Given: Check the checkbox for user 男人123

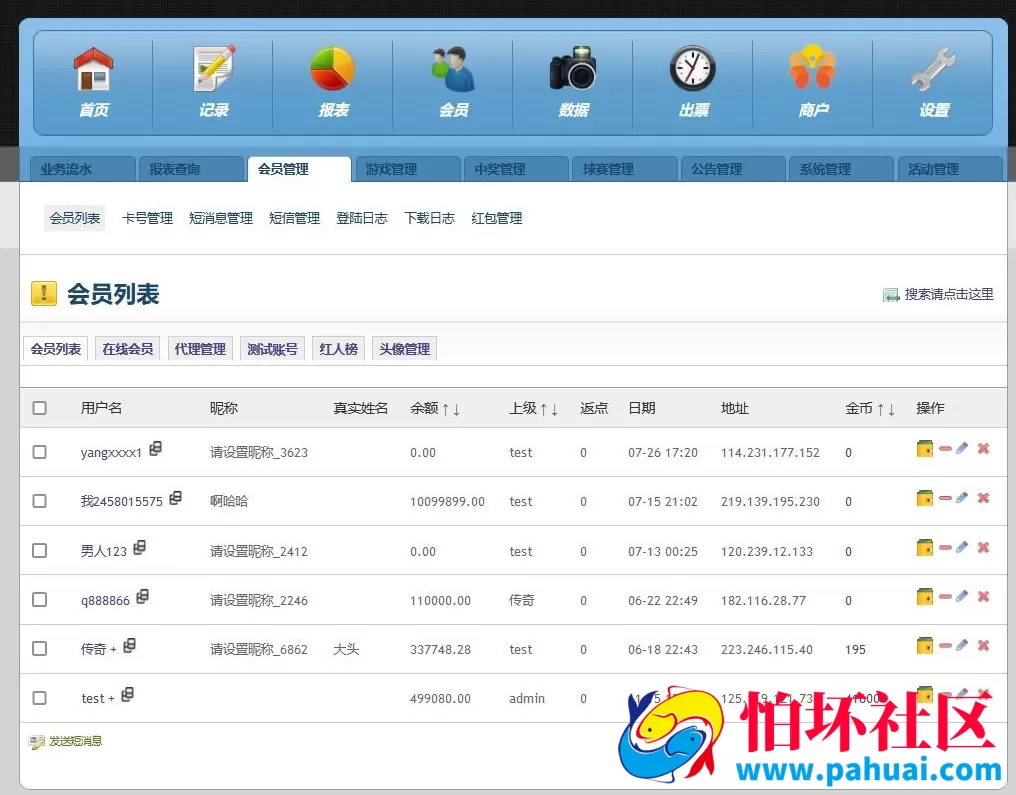Looking at the screenshot, I should click(39, 547).
